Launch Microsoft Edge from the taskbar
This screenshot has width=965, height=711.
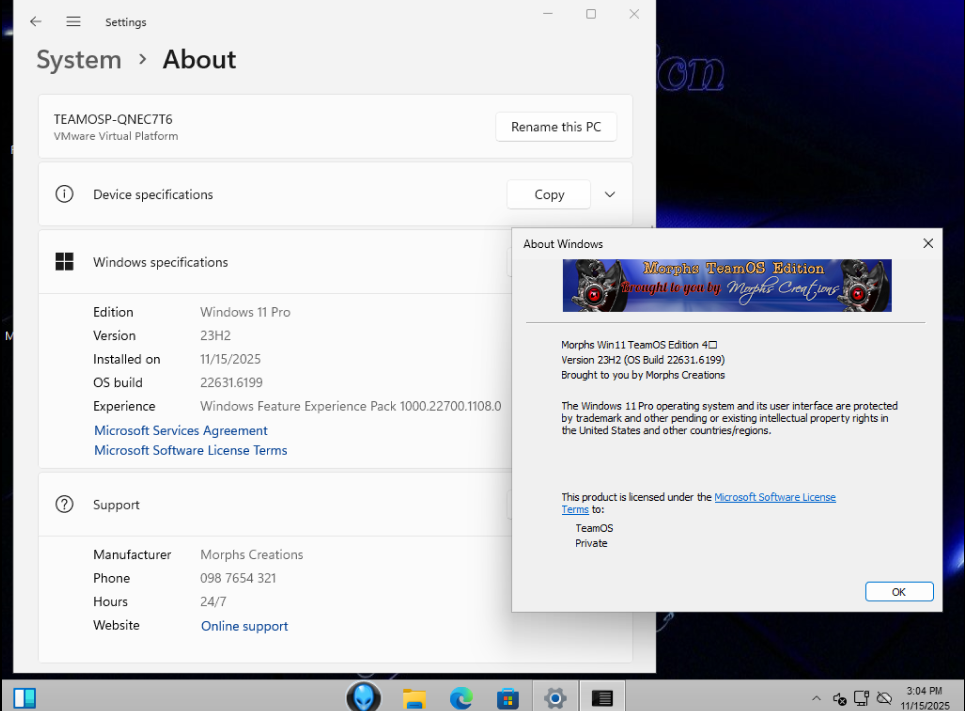(x=461, y=698)
